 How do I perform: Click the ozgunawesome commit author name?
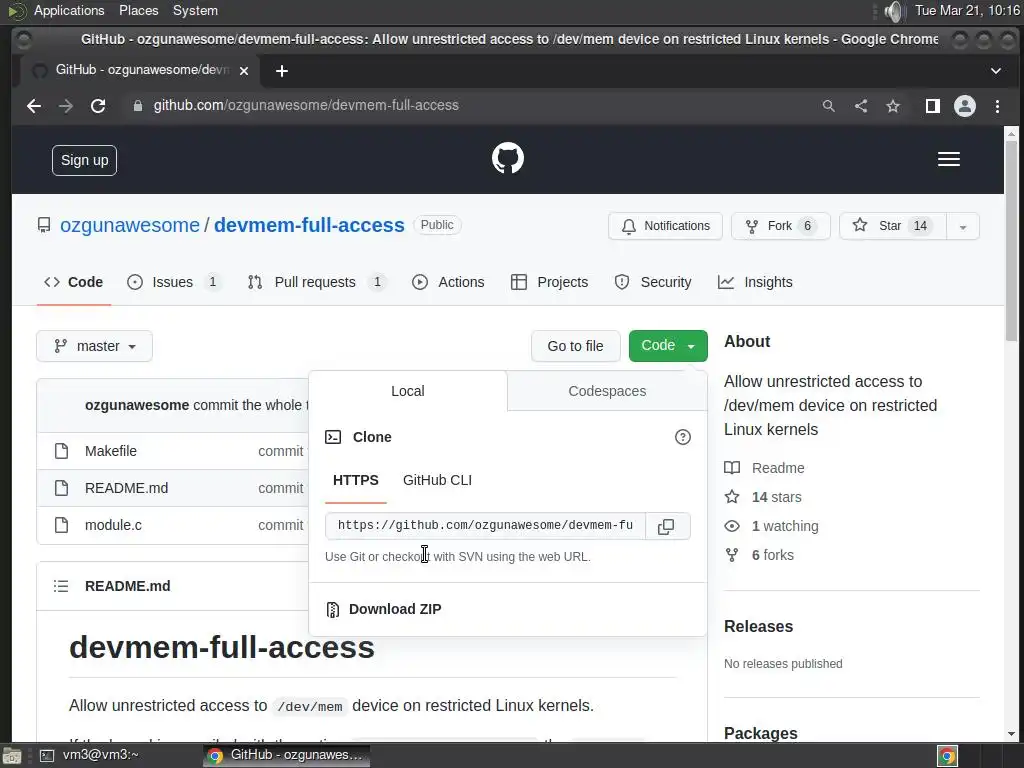point(137,406)
